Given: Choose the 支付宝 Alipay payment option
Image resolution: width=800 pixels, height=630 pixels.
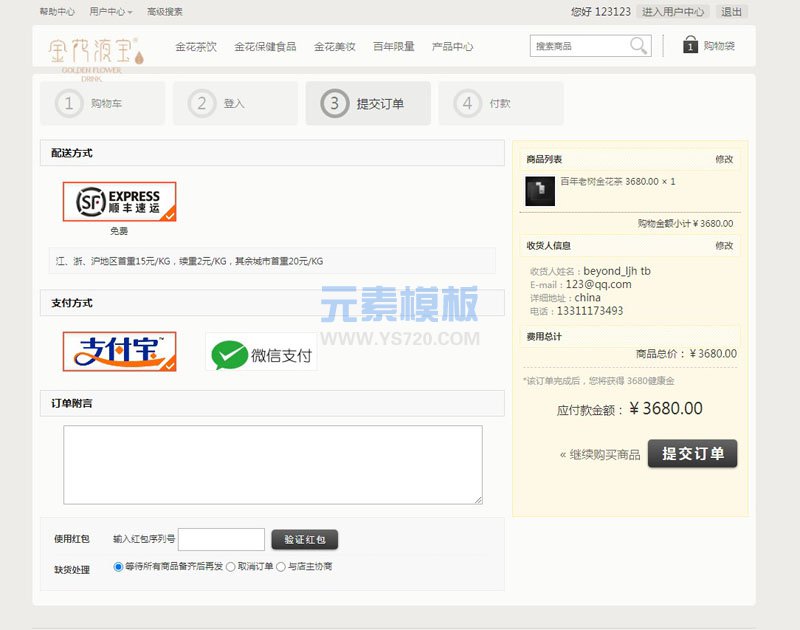Looking at the screenshot, I should 119,351.
